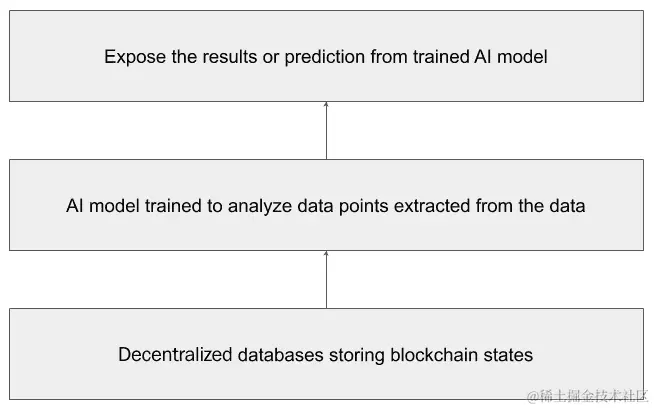Select the Decentralized databases box at bottom
654x409 pixels.
326,354
